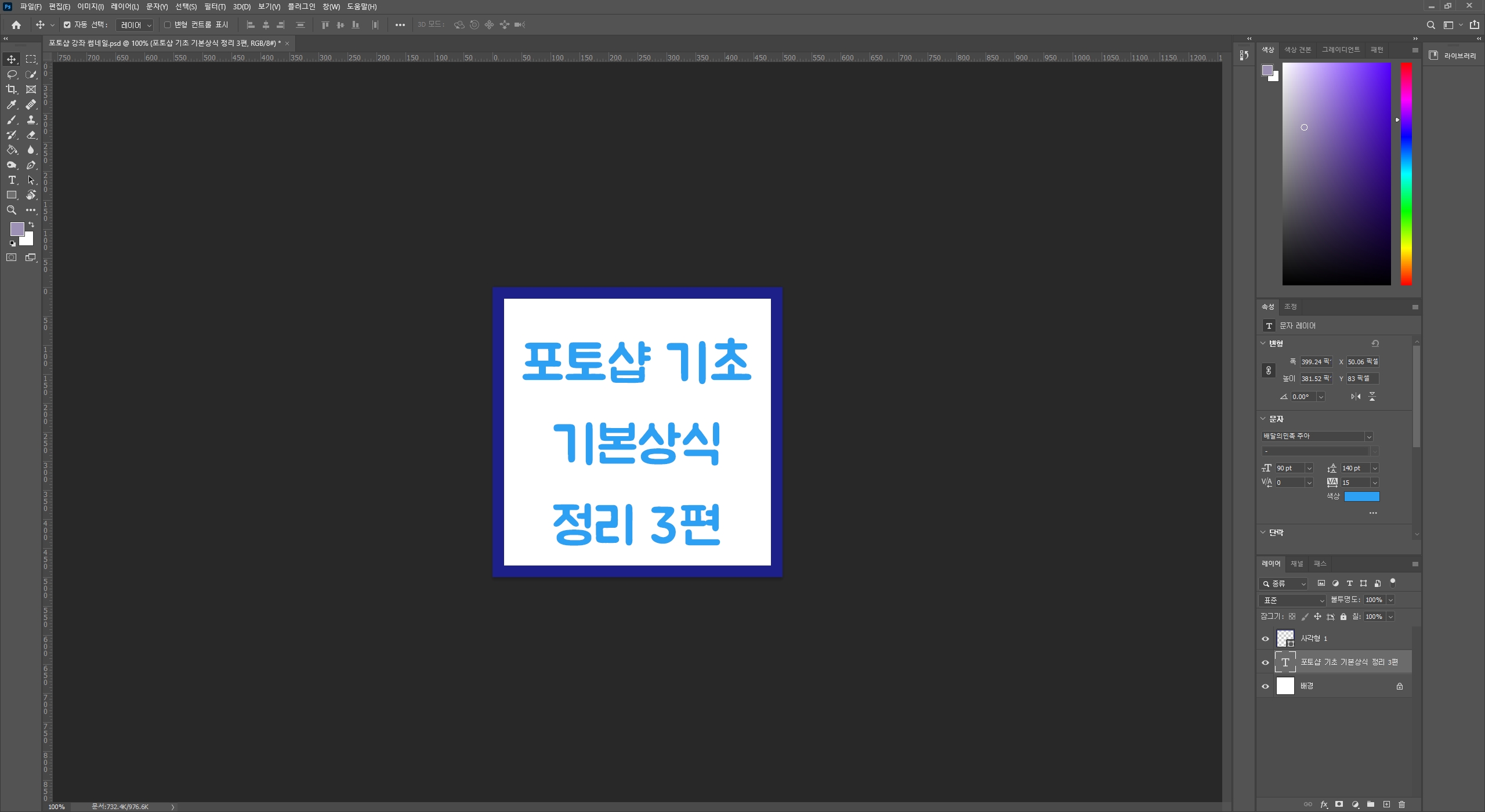Select the Rectangle shape tool
This screenshot has height=812, width=1485.
12,195
